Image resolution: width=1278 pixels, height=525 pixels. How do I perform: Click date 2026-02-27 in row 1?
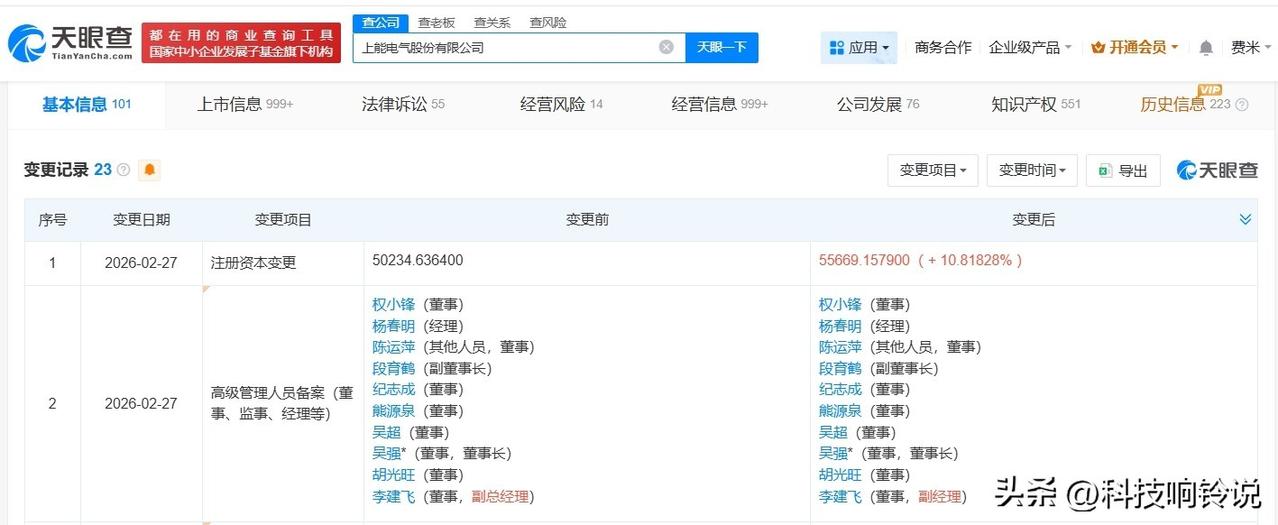(141, 263)
